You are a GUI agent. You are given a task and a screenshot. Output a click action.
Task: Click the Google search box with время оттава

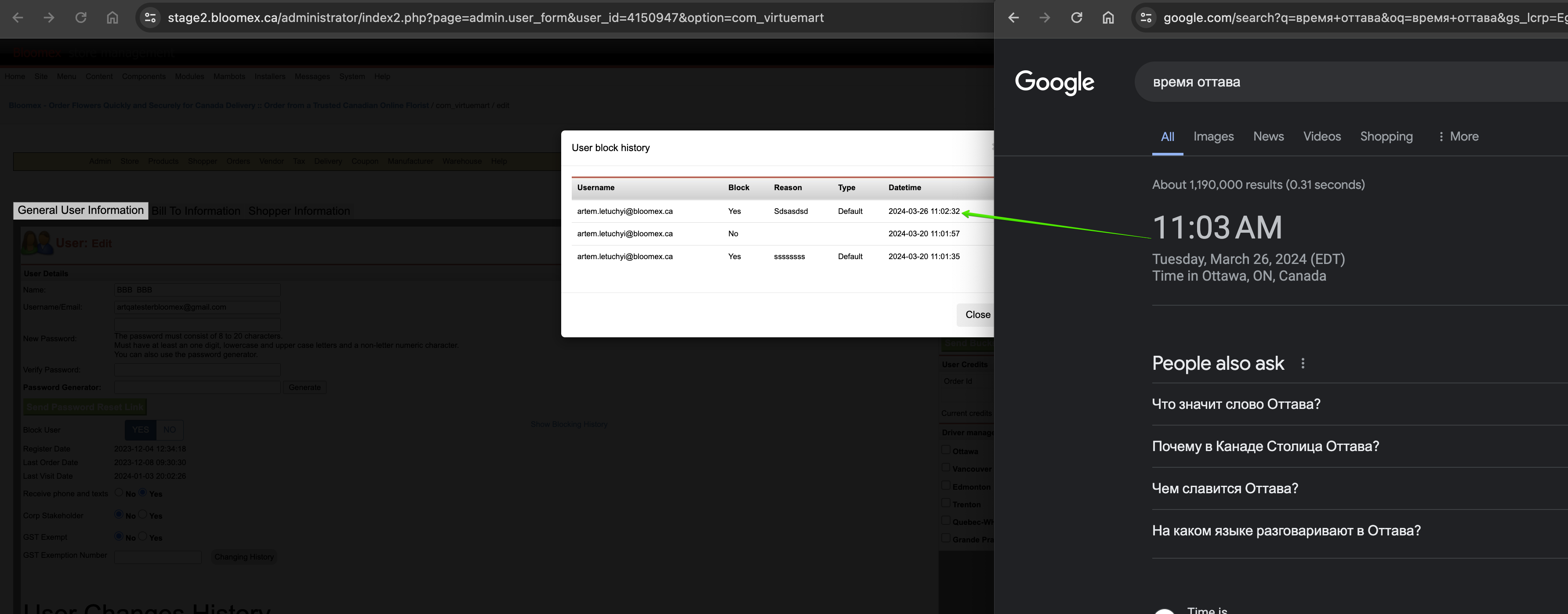[x=1351, y=82]
